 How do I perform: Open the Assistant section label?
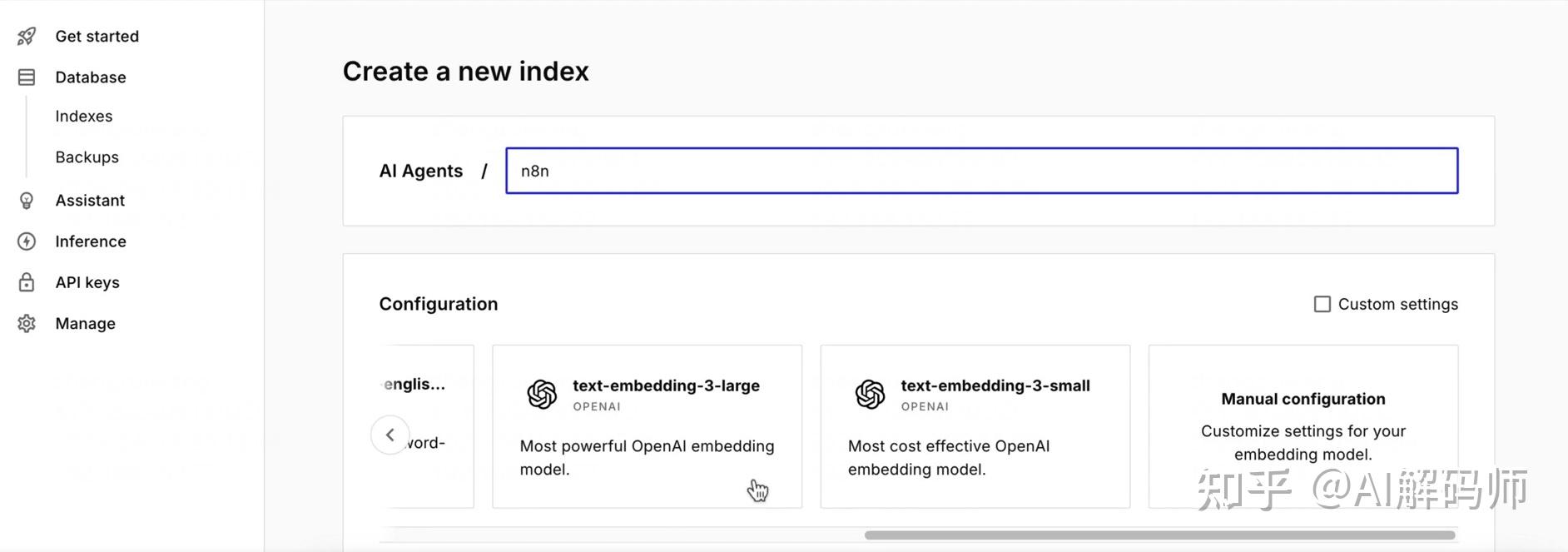90,201
